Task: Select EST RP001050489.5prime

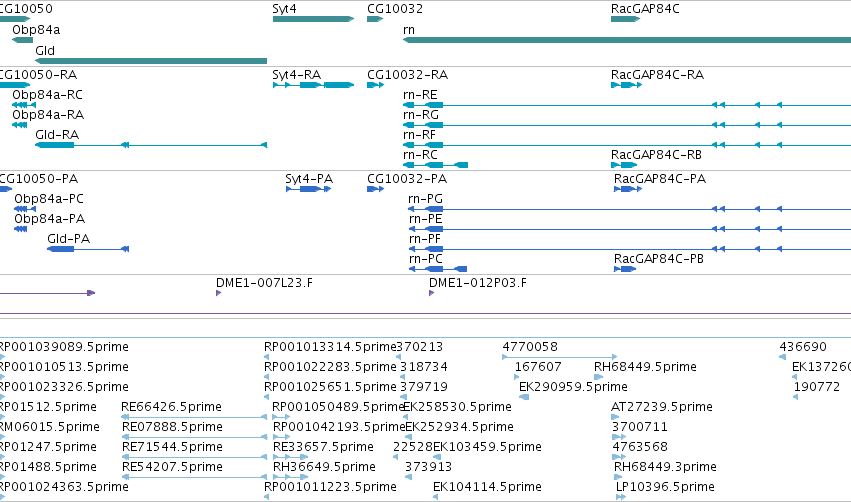Action: (338, 407)
